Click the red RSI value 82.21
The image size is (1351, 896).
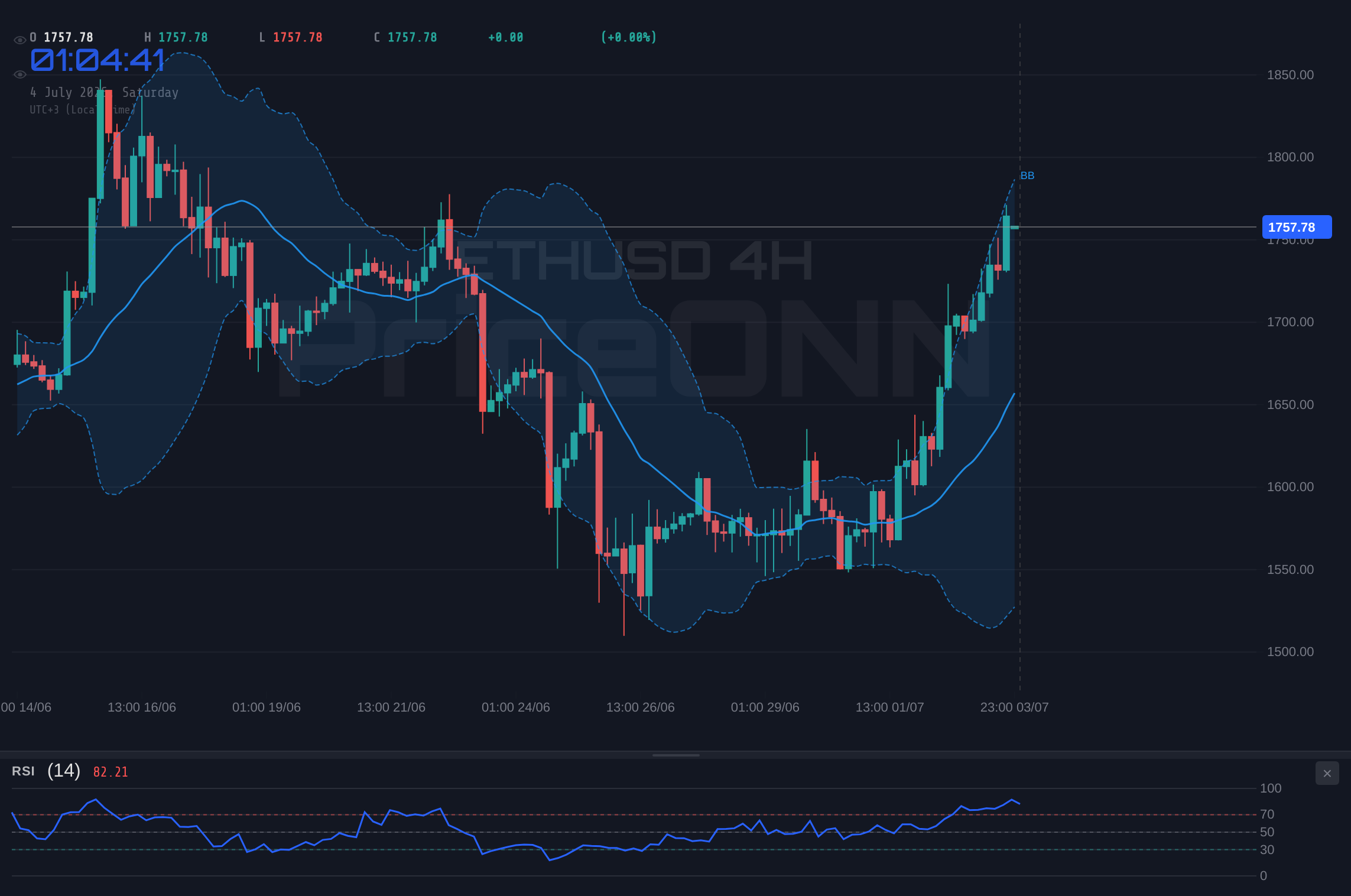[x=111, y=772]
